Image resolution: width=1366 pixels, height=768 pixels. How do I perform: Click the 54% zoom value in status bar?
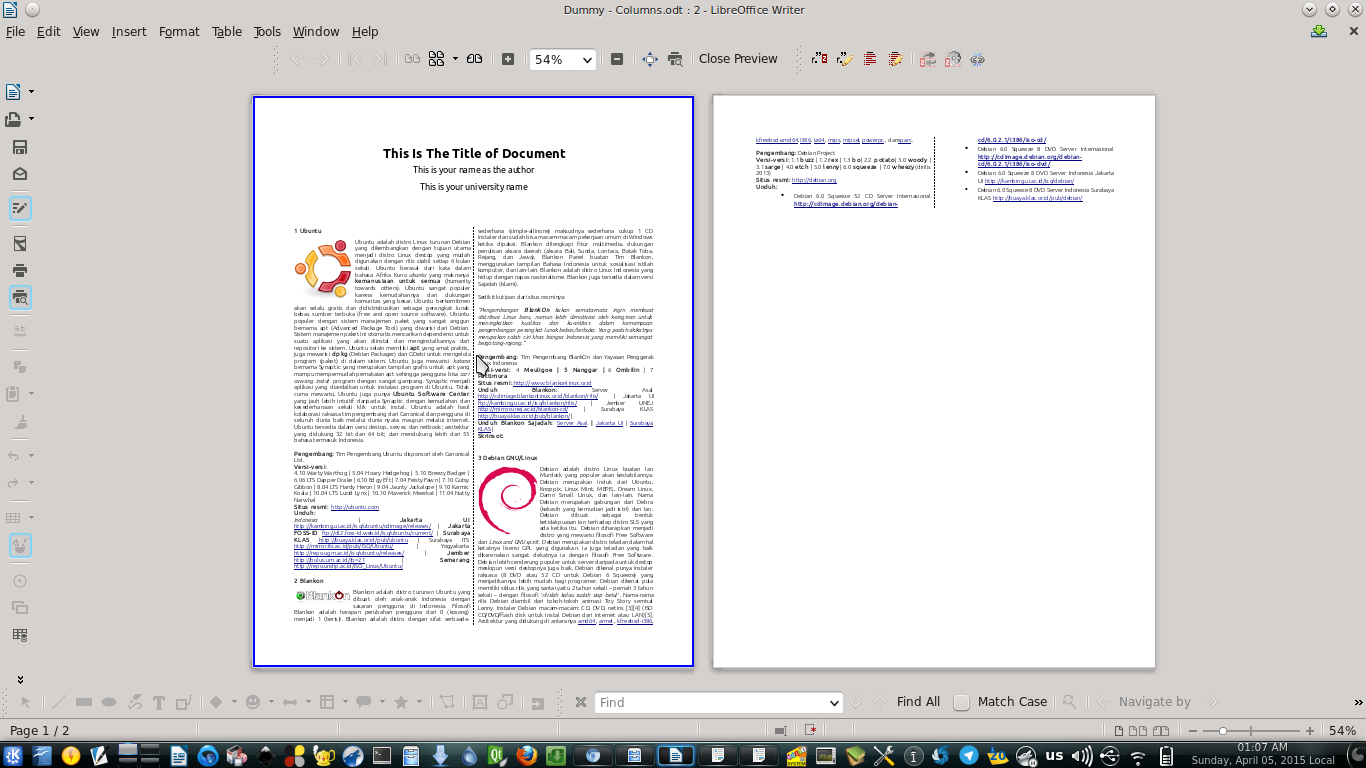[x=1342, y=731]
